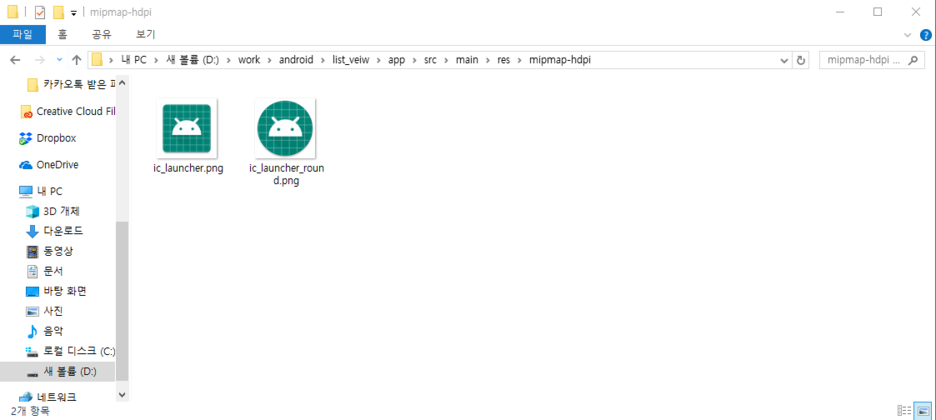The width and height of the screenshot is (936, 420).
Task: Go up one folder level arrow
Action: tap(76, 60)
